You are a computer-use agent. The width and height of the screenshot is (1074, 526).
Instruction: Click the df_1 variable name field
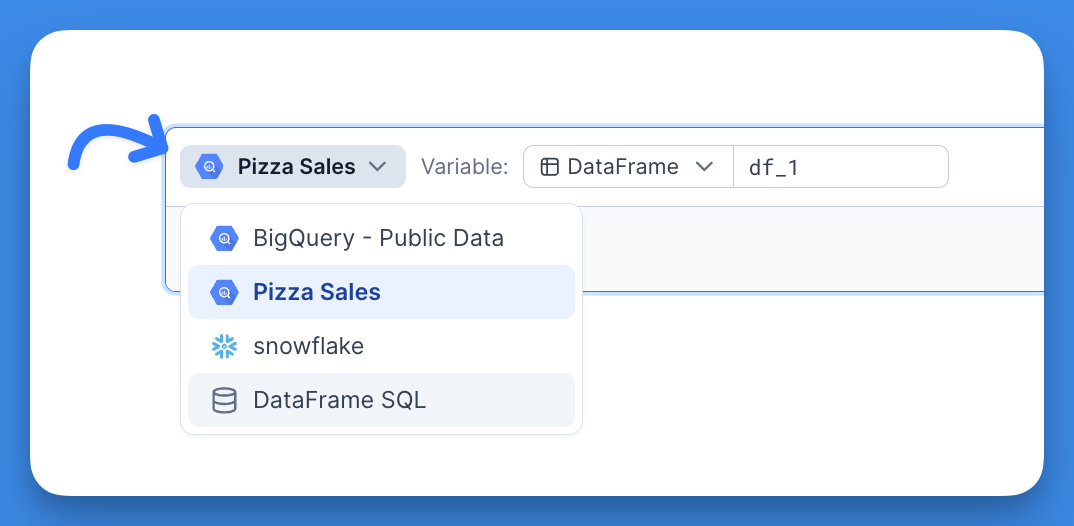coord(840,166)
